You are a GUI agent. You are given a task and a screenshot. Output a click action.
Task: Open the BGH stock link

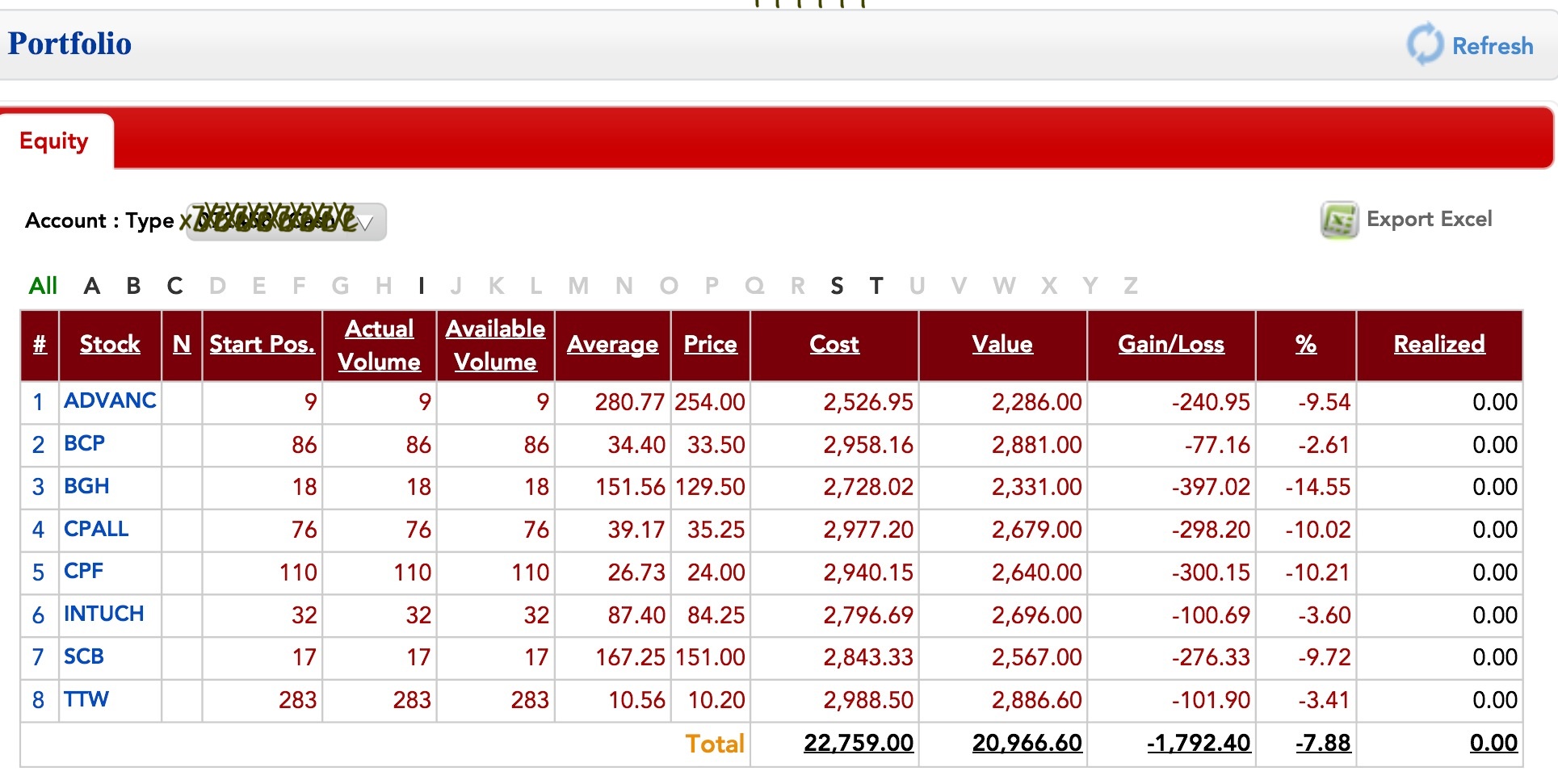[86, 486]
